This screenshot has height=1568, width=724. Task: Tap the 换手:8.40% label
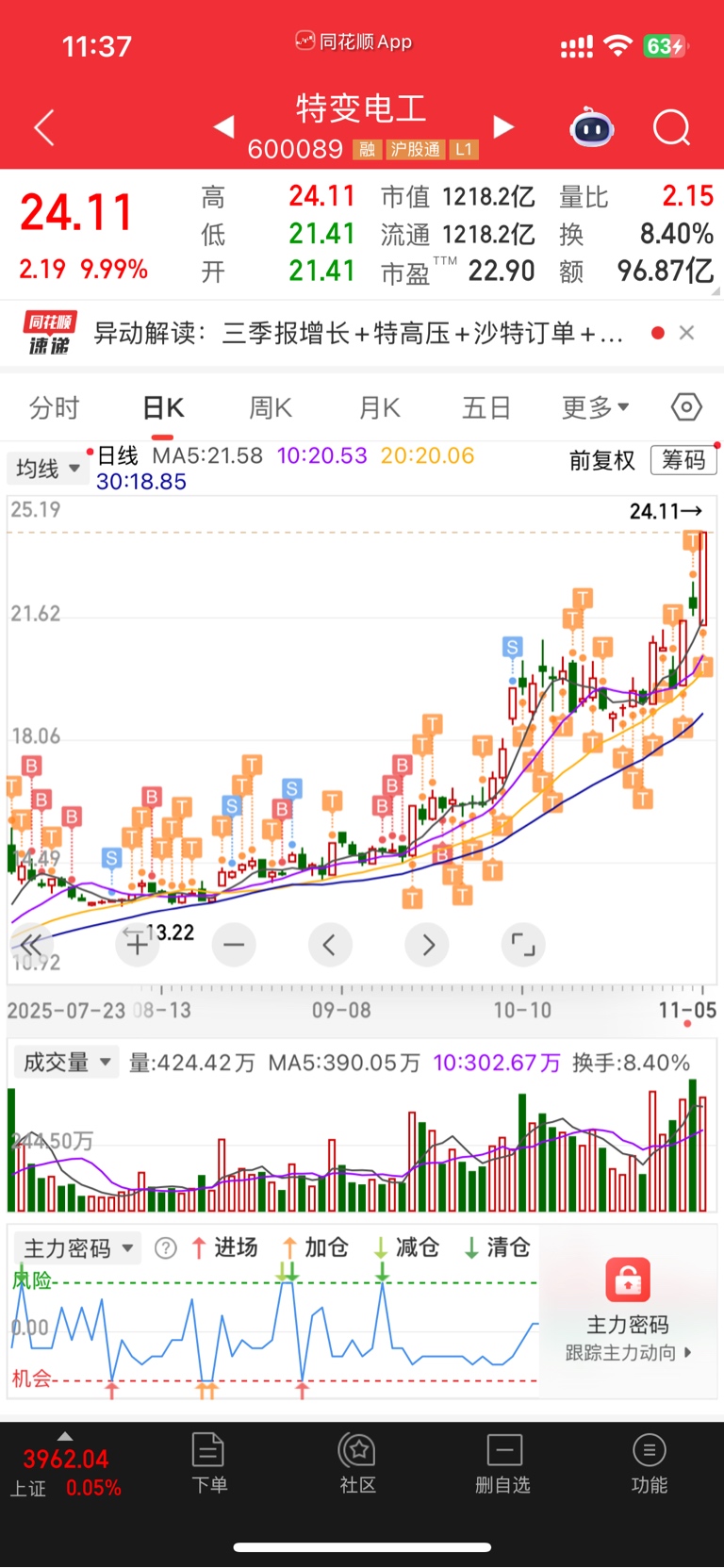pyautogui.click(x=632, y=1064)
